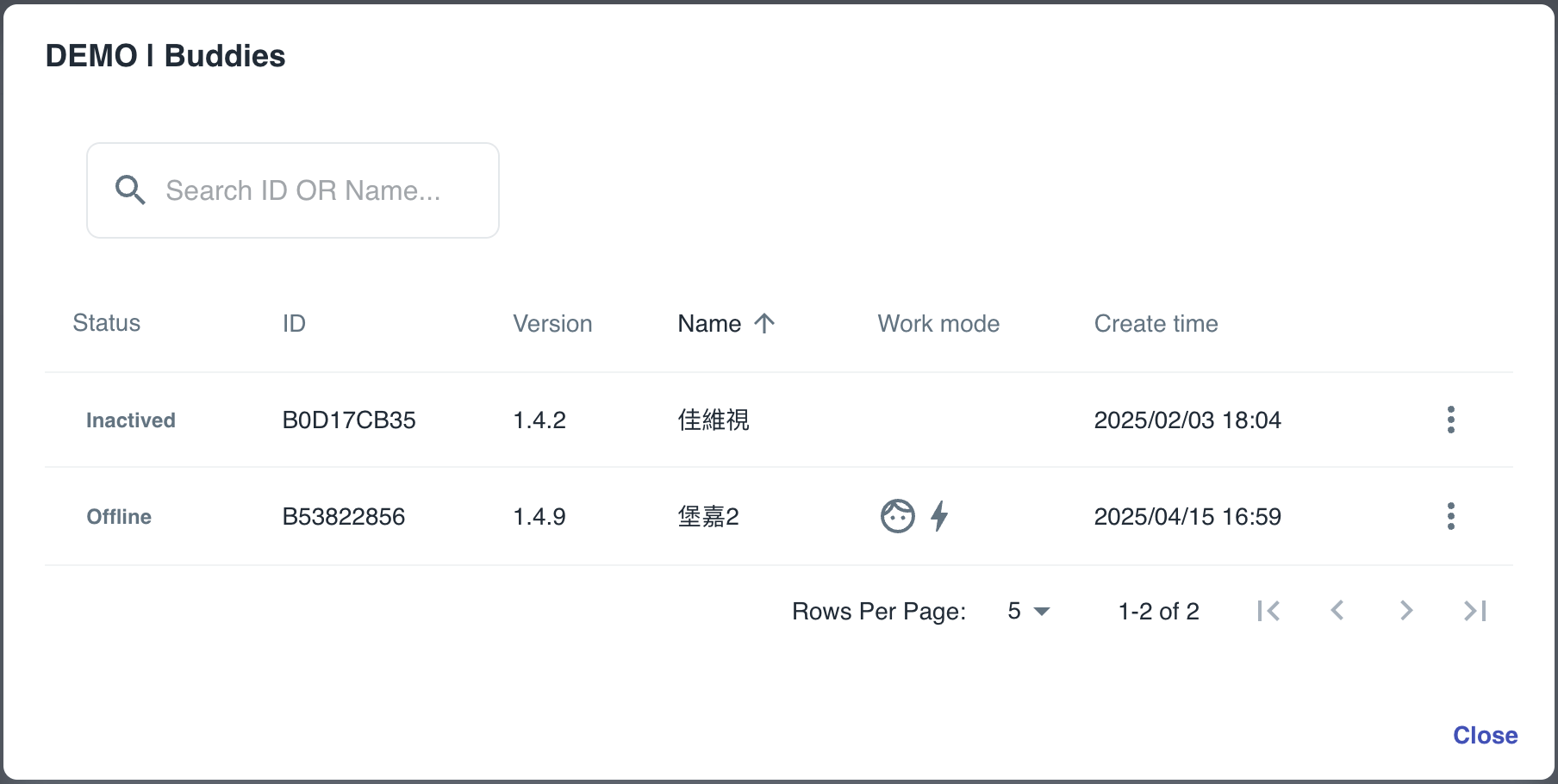Focus the Search ID OR Name field
Viewport: 1558px width, 784px height.
303,190
